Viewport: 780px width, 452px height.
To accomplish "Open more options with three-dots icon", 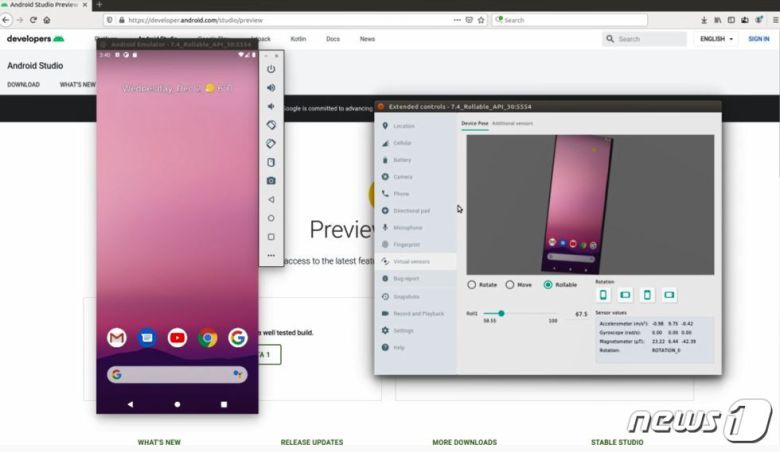I will pyautogui.click(x=271, y=255).
